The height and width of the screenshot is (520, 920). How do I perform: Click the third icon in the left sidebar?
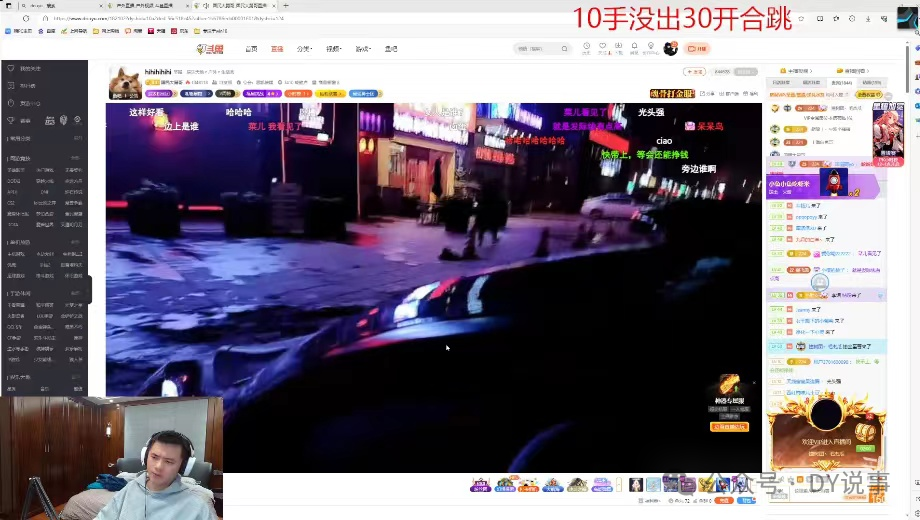click(x=11, y=103)
